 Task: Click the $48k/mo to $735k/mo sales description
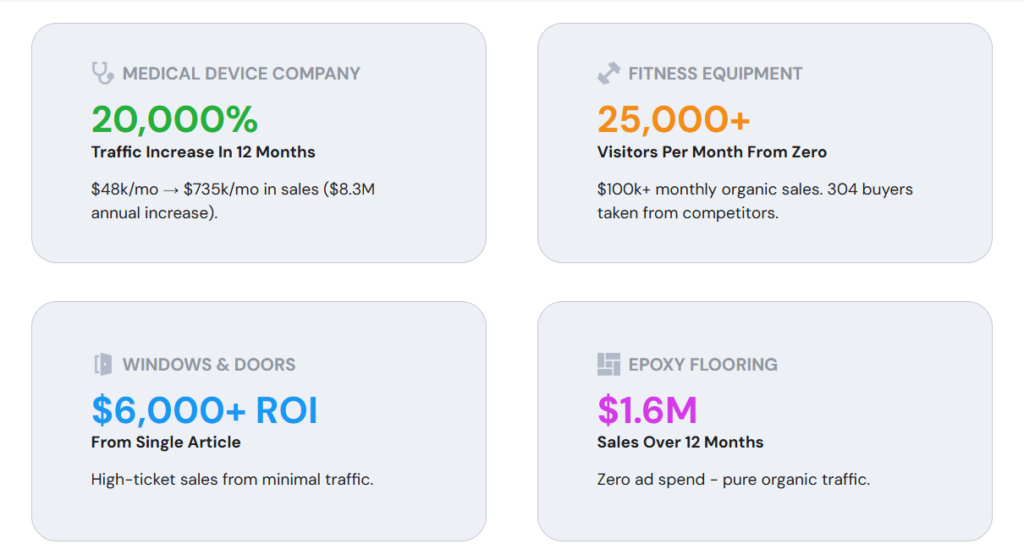coord(233,201)
